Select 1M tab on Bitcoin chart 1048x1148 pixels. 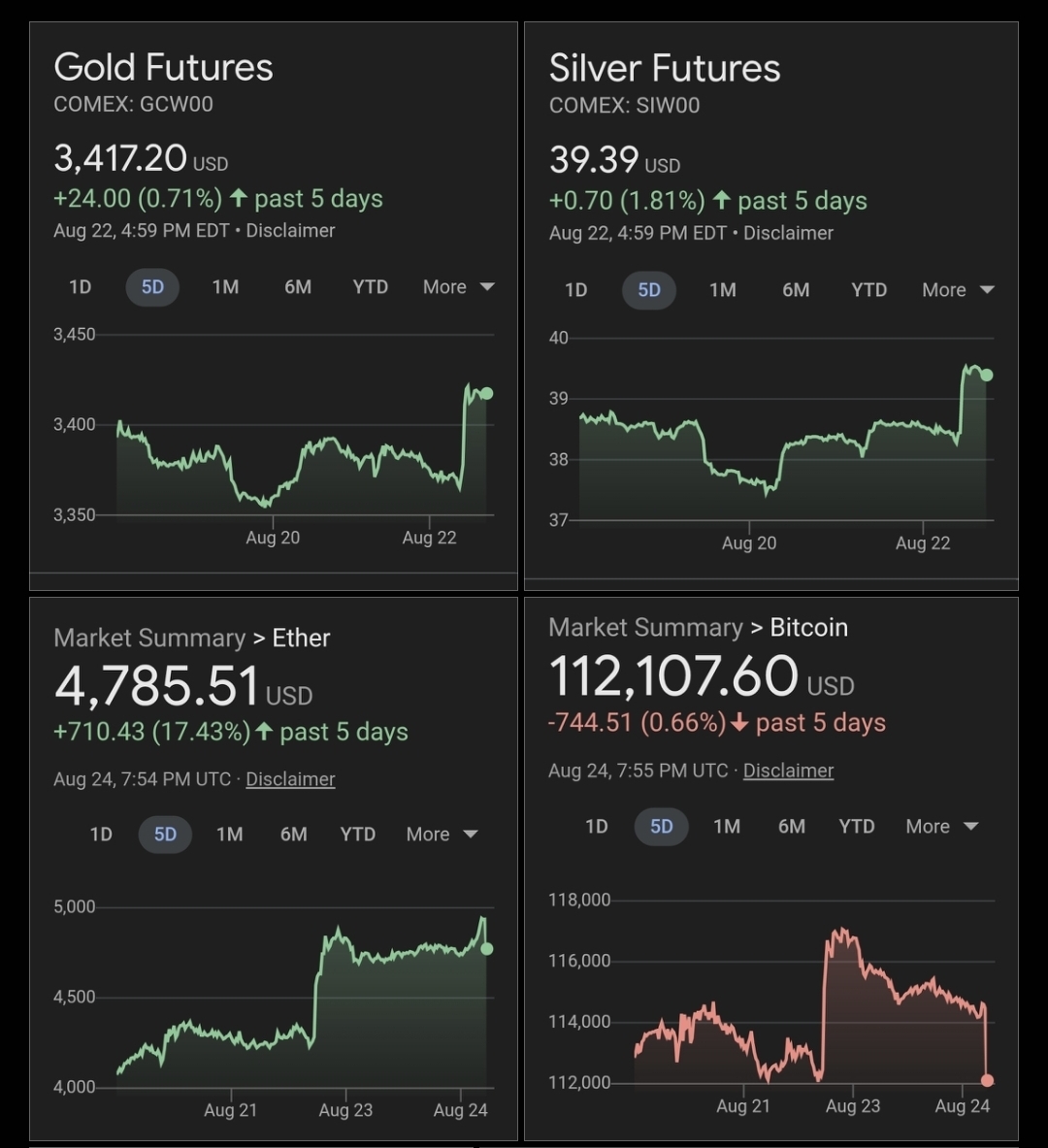(x=727, y=827)
